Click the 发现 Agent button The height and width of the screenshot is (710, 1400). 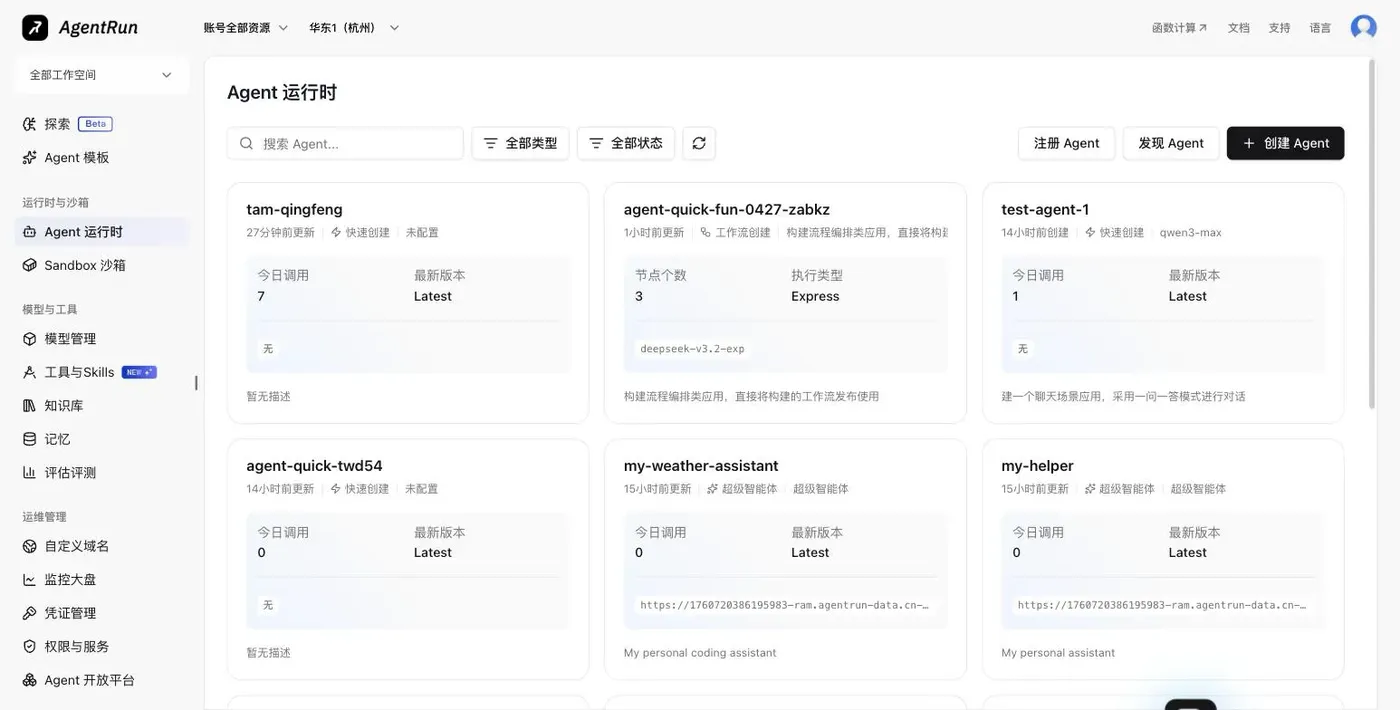[1171, 143]
